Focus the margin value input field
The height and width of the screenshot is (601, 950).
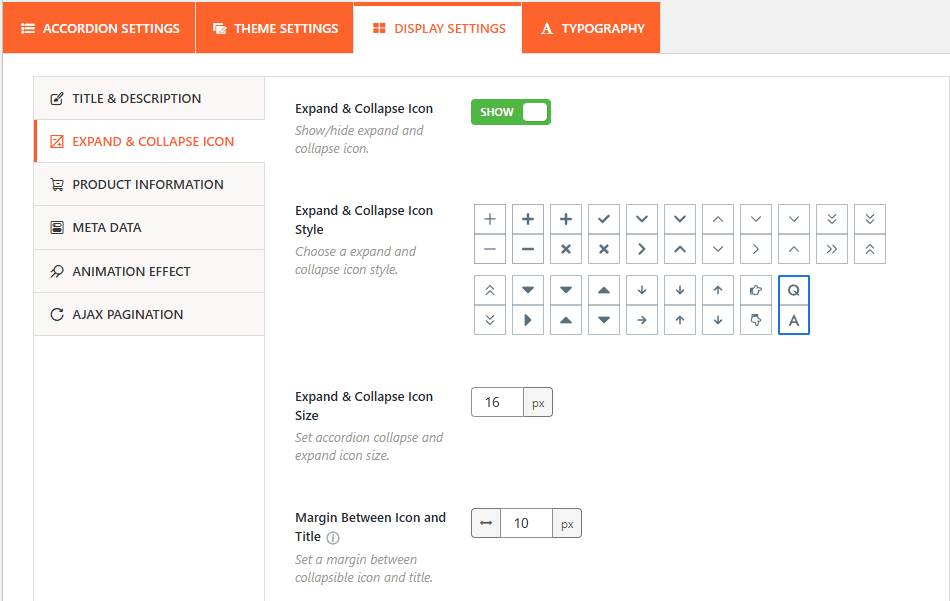526,523
